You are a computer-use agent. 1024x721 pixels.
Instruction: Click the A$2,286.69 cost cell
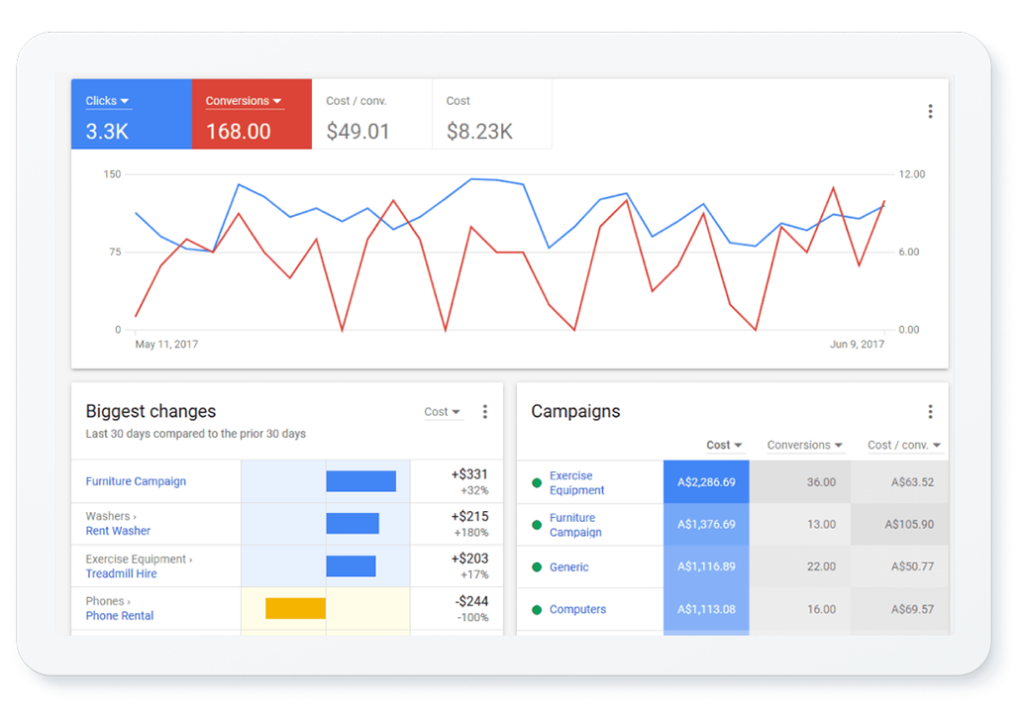pos(706,482)
